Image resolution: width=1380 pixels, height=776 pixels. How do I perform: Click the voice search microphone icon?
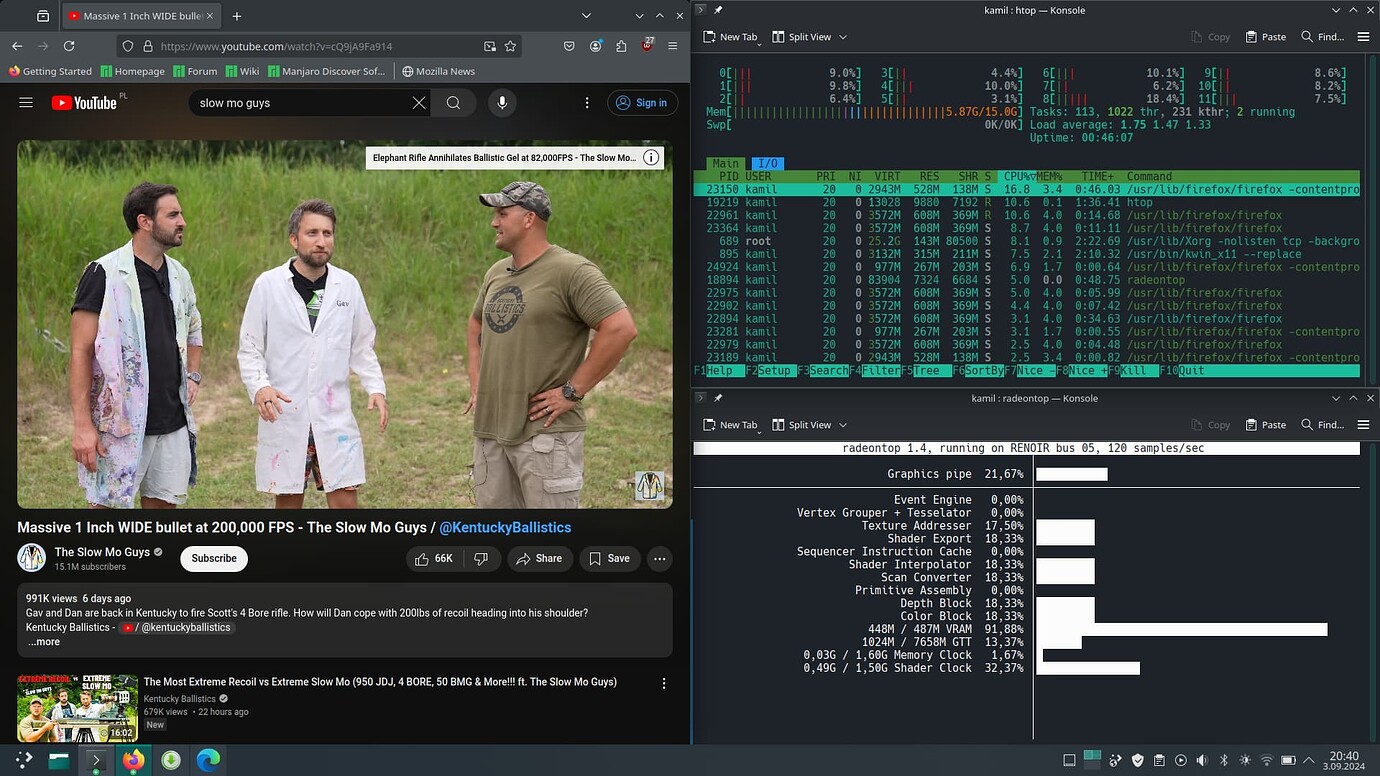coord(502,103)
